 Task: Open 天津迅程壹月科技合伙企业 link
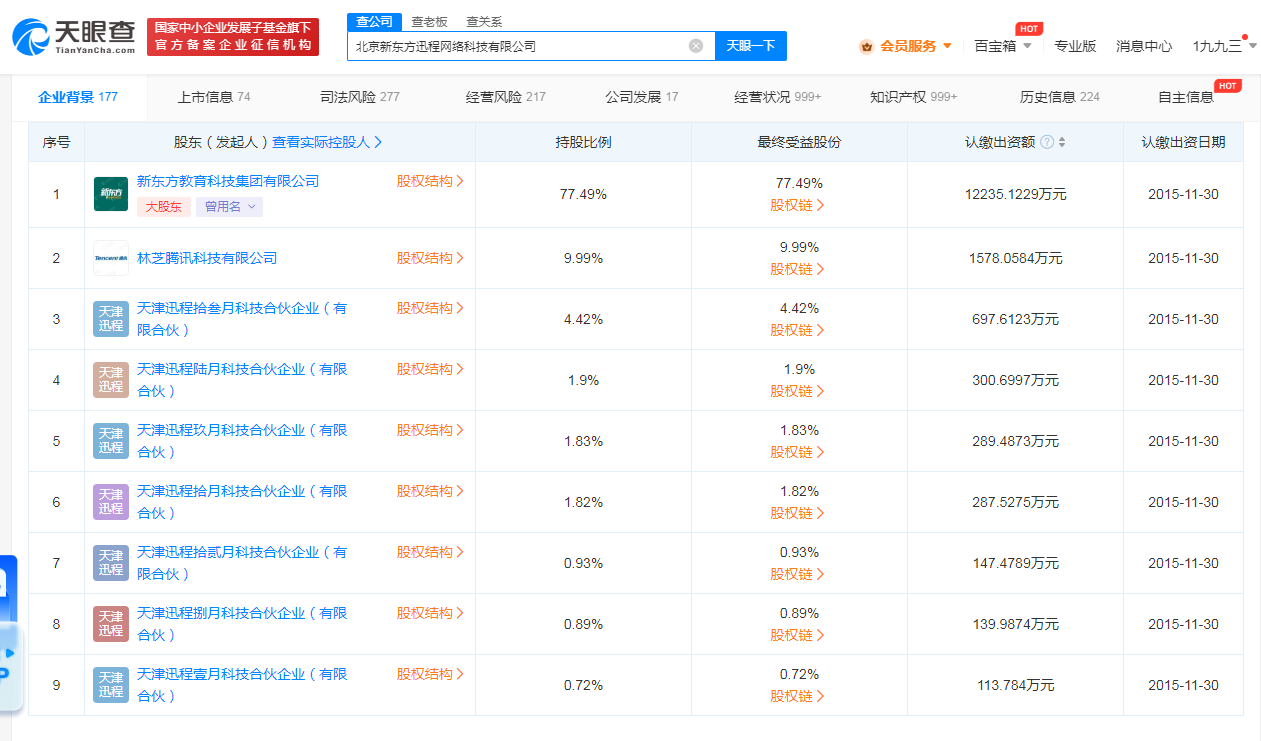[x=242, y=685]
